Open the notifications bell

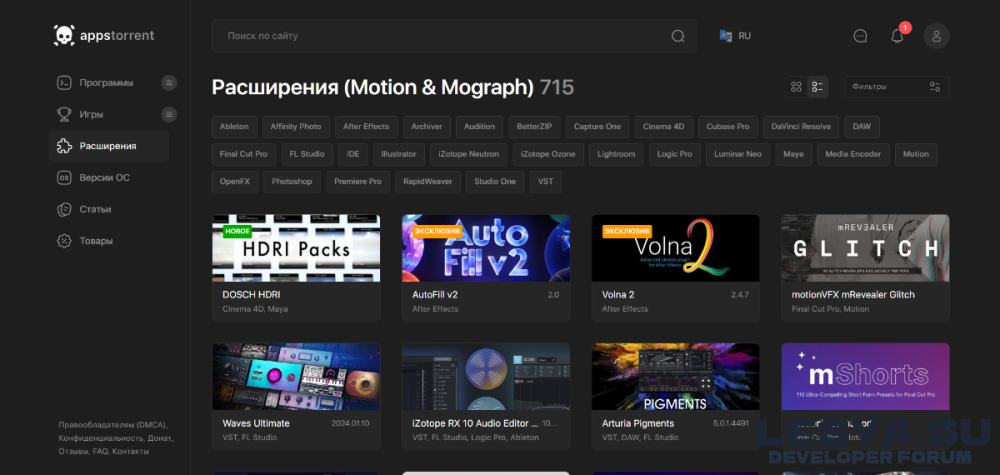tap(897, 36)
